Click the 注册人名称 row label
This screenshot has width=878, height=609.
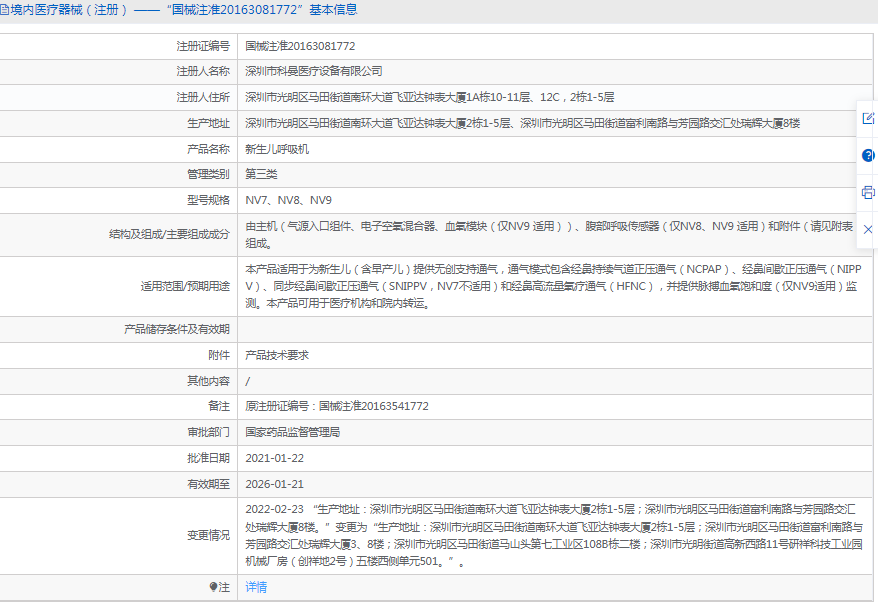click(203, 71)
